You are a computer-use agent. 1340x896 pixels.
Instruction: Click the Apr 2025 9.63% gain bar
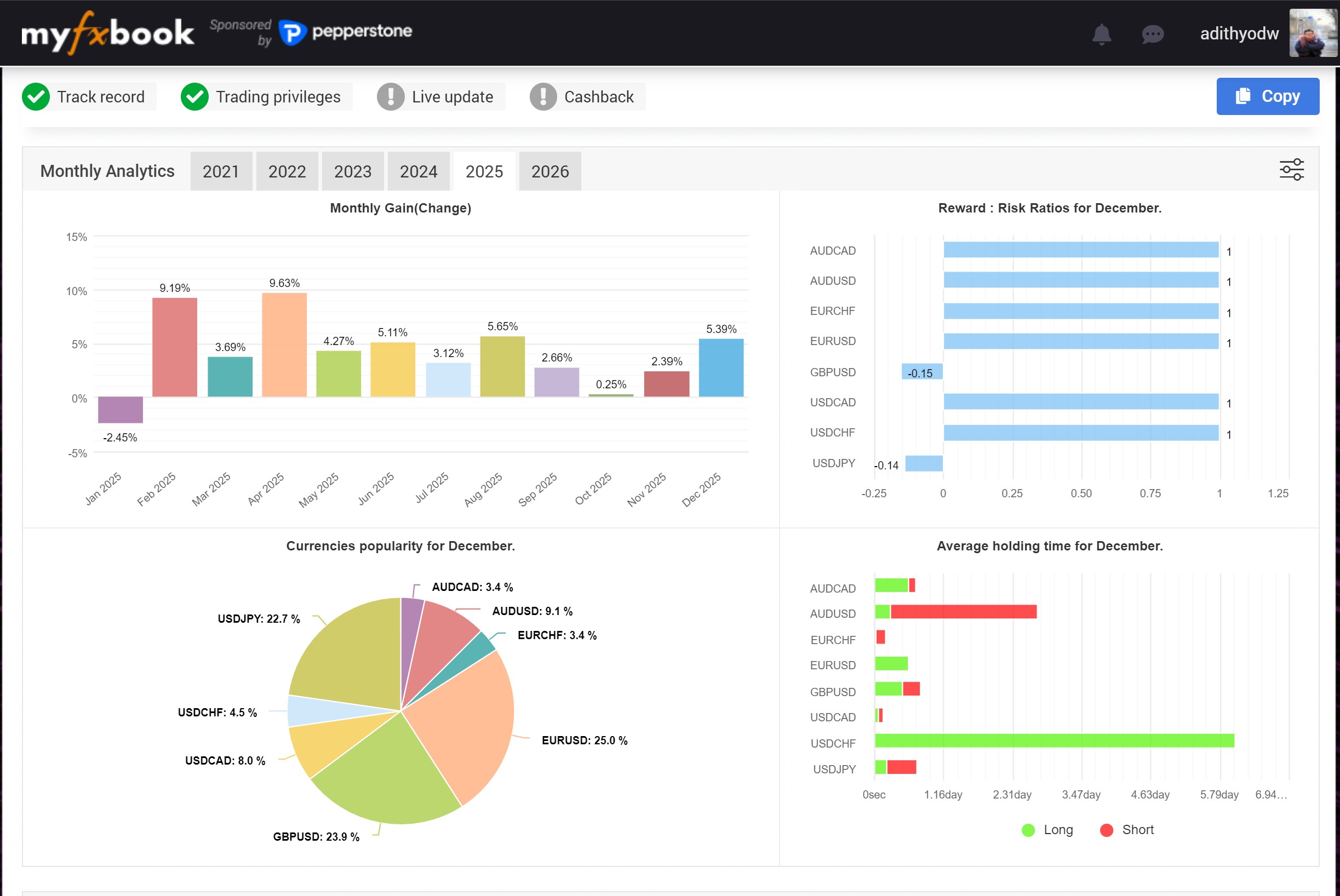[x=284, y=344]
